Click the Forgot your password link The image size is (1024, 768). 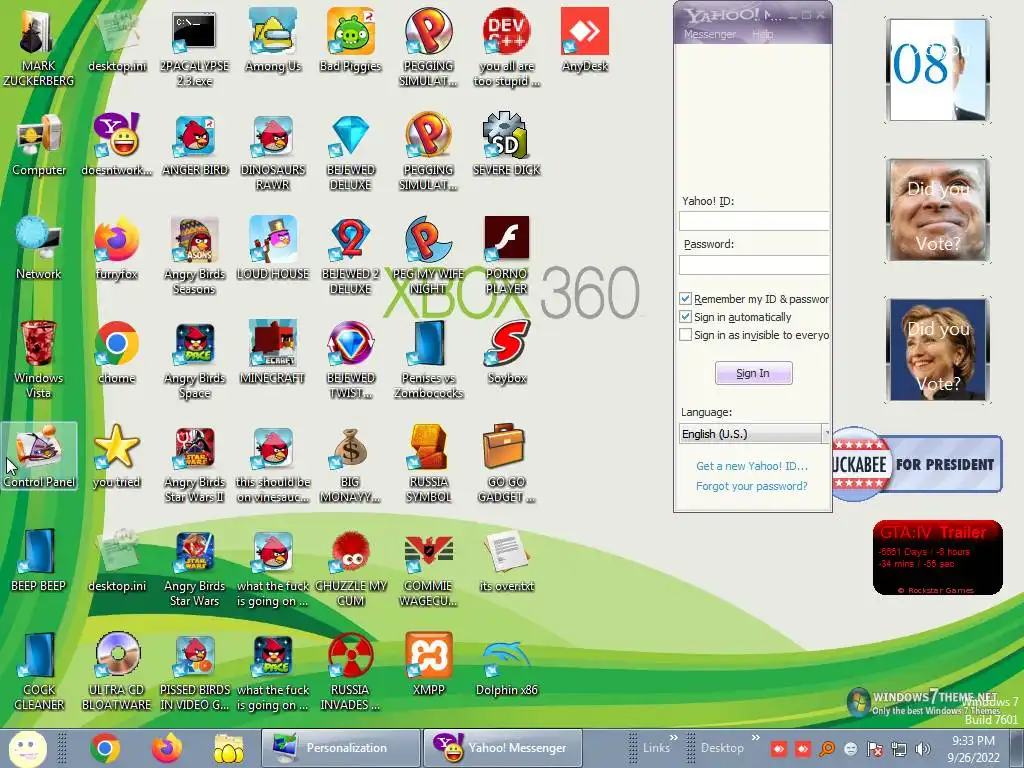point(752,486)
